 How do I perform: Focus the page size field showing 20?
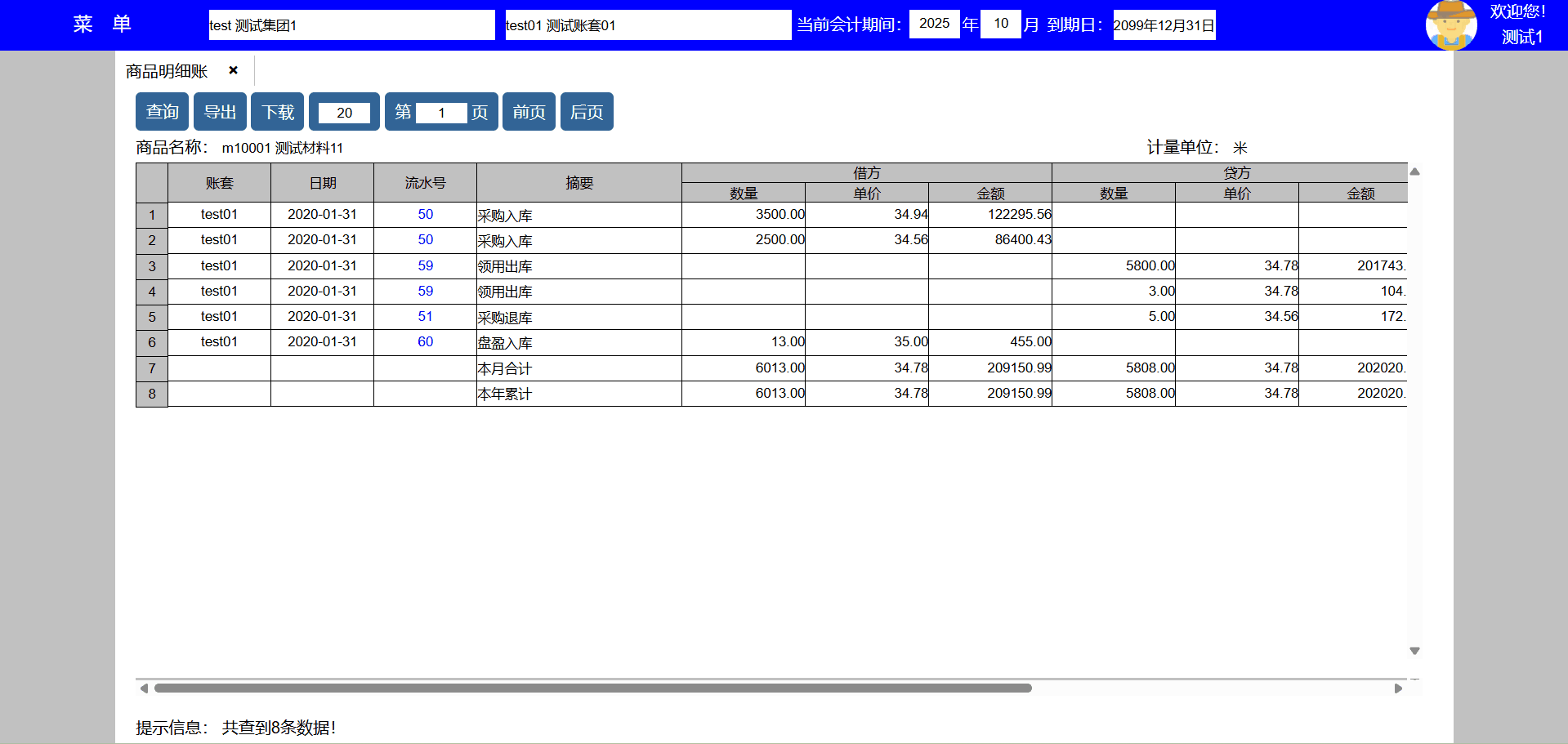[344, 113]
